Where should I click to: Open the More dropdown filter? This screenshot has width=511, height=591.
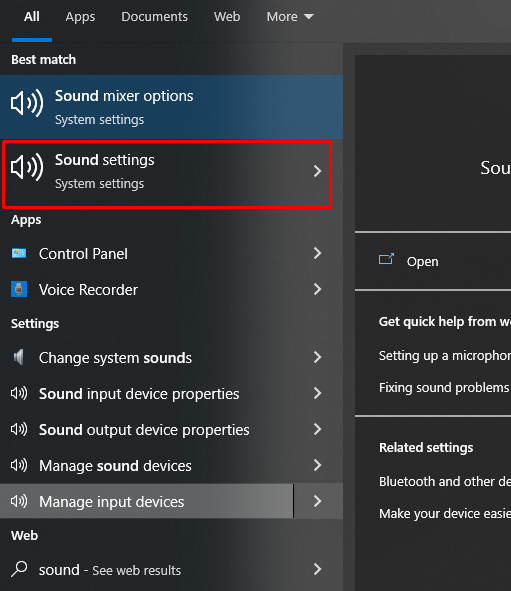coord(290,17)
